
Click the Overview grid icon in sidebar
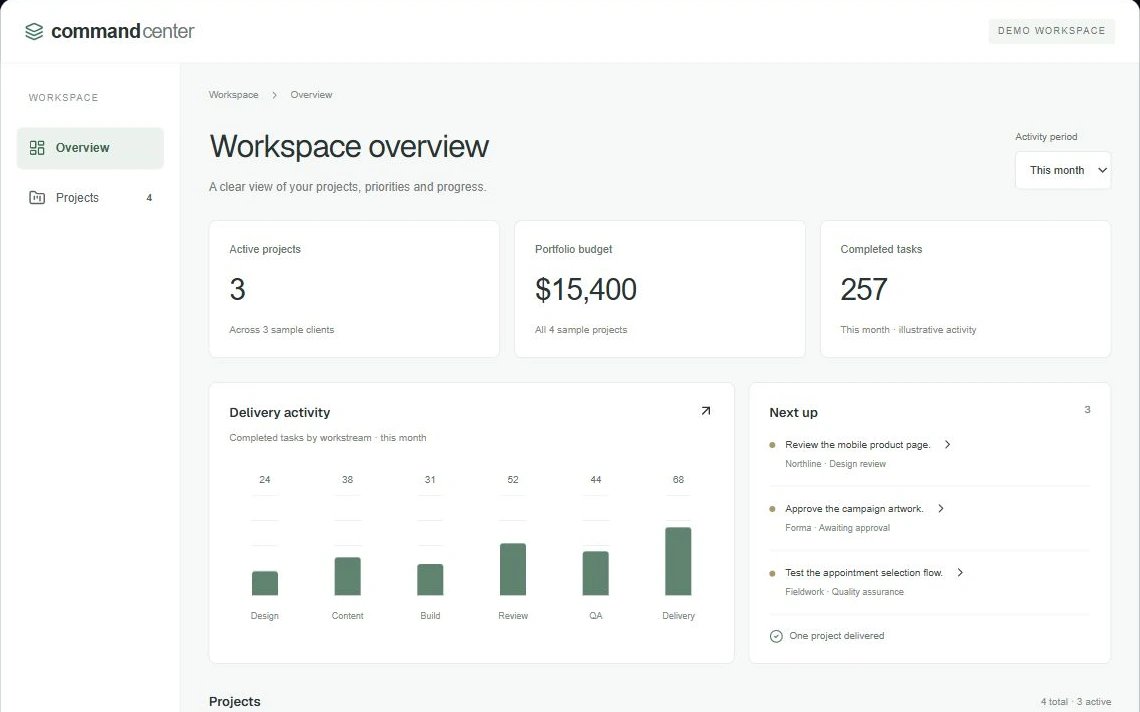(37, 148)
